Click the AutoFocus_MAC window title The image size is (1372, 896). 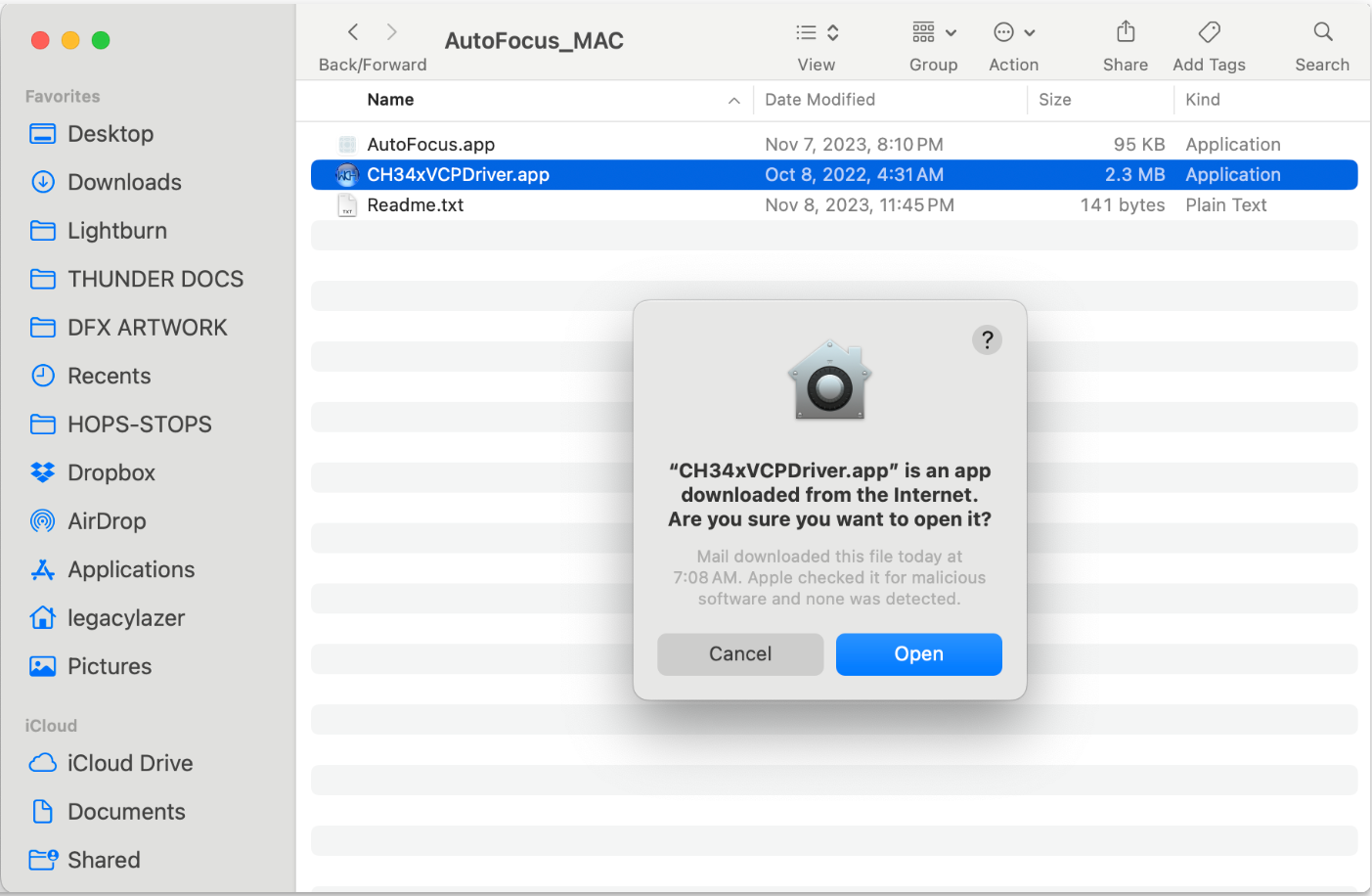pos(534,41)
